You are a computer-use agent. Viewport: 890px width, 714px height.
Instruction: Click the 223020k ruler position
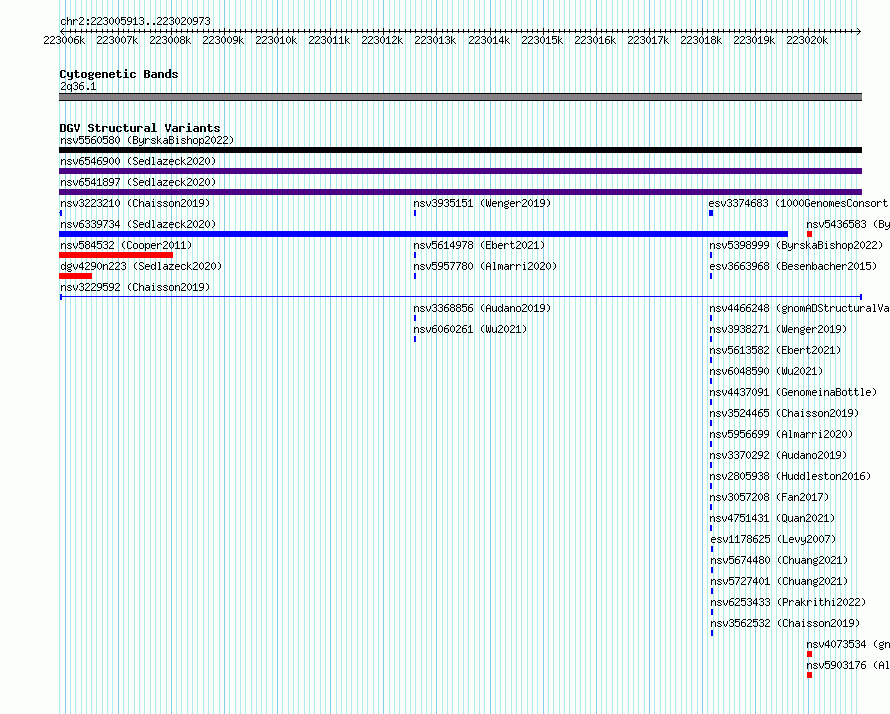click(x=807, y=40)
